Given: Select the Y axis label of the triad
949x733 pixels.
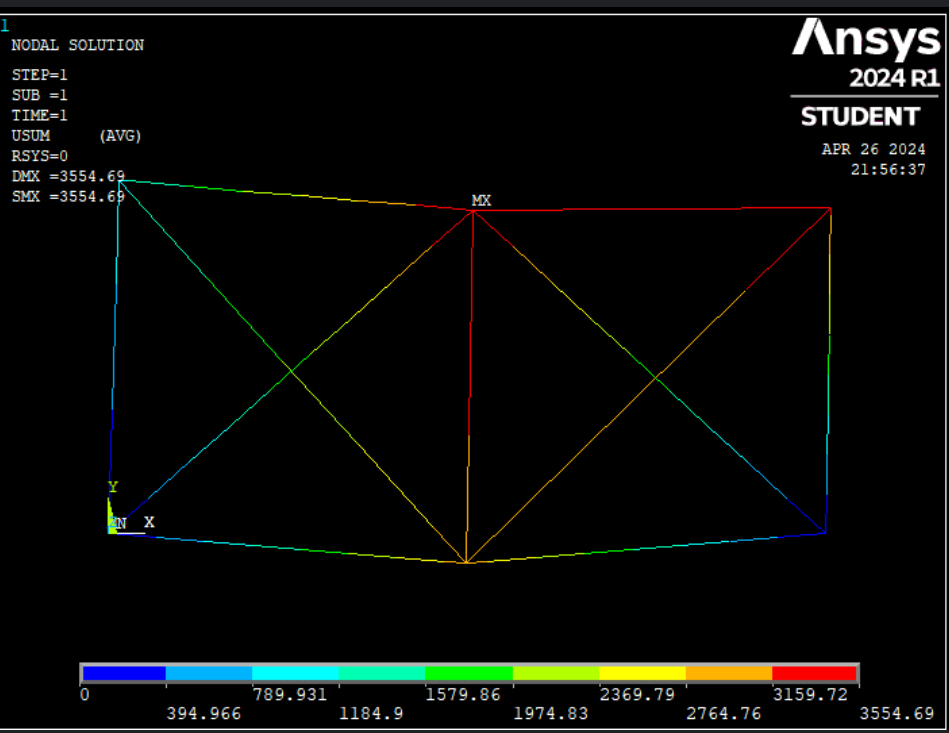Looking at the screenshot, I should coord(112,488).
